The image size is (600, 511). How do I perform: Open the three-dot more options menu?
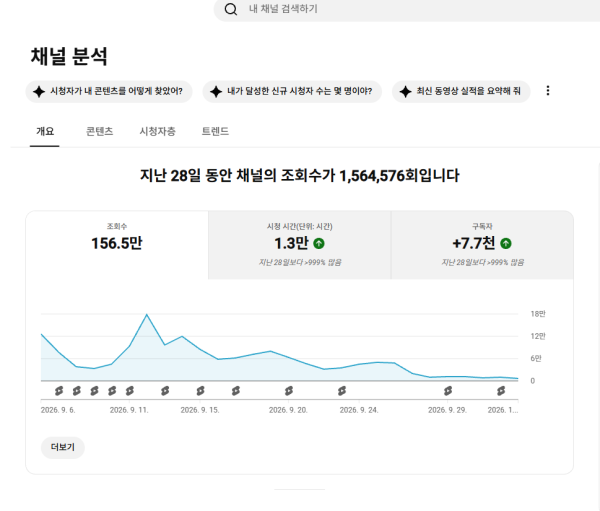(548, 91)
